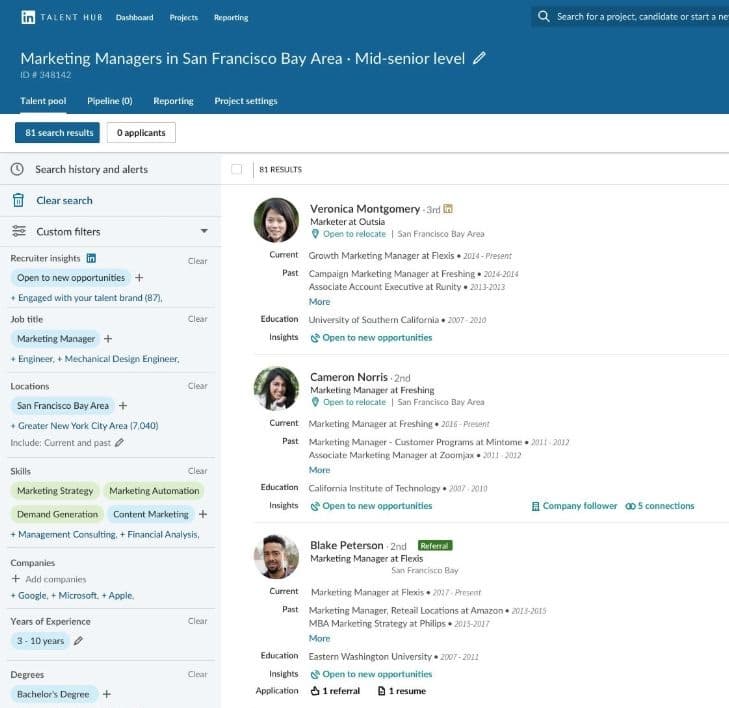Click the 81 search results button
Viewport: 729px width, 708px height.
point(57,132)
